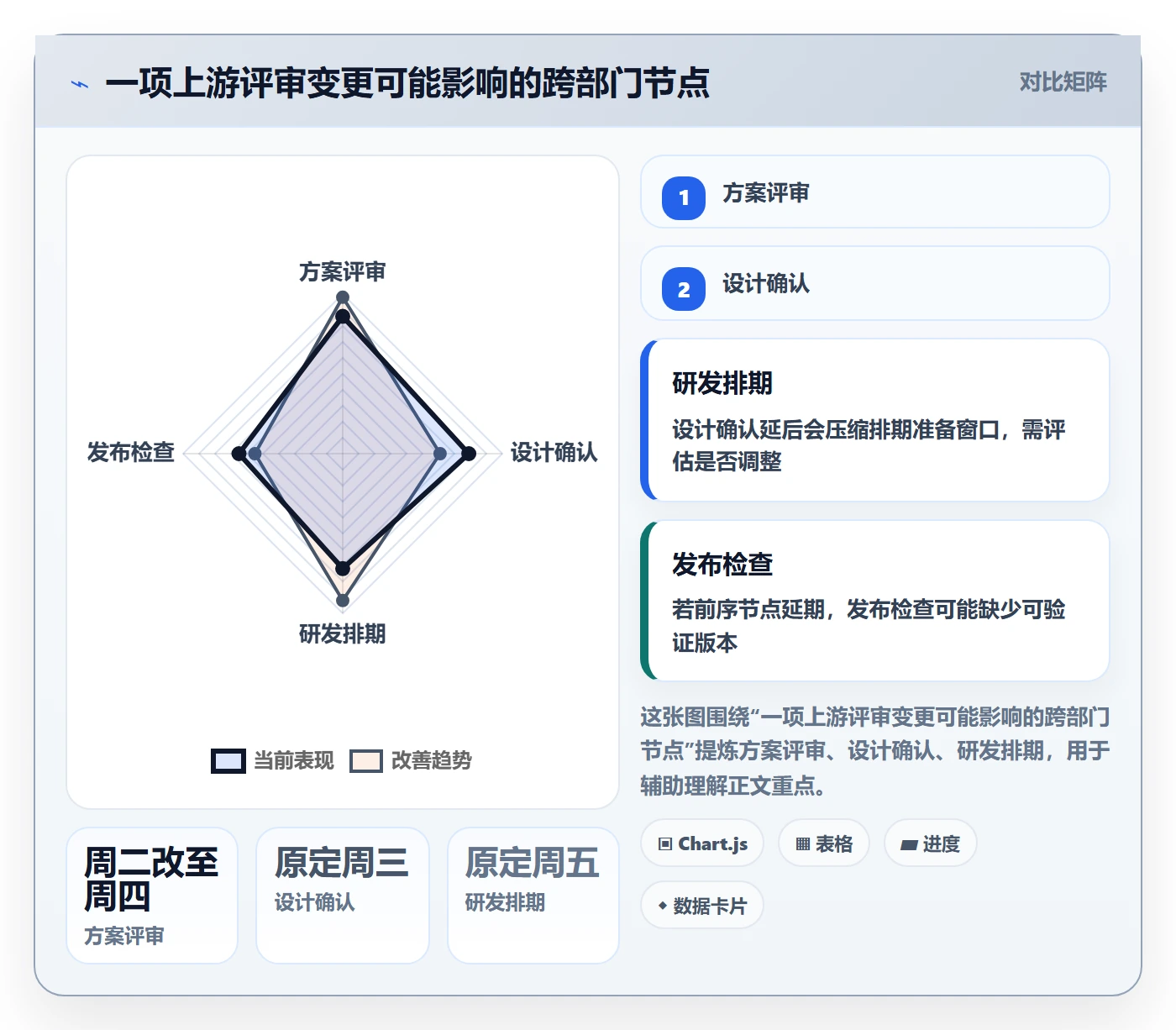Click the 周二改至周四 stat card
The image size is (1176, 1030).
pos(152,896)
